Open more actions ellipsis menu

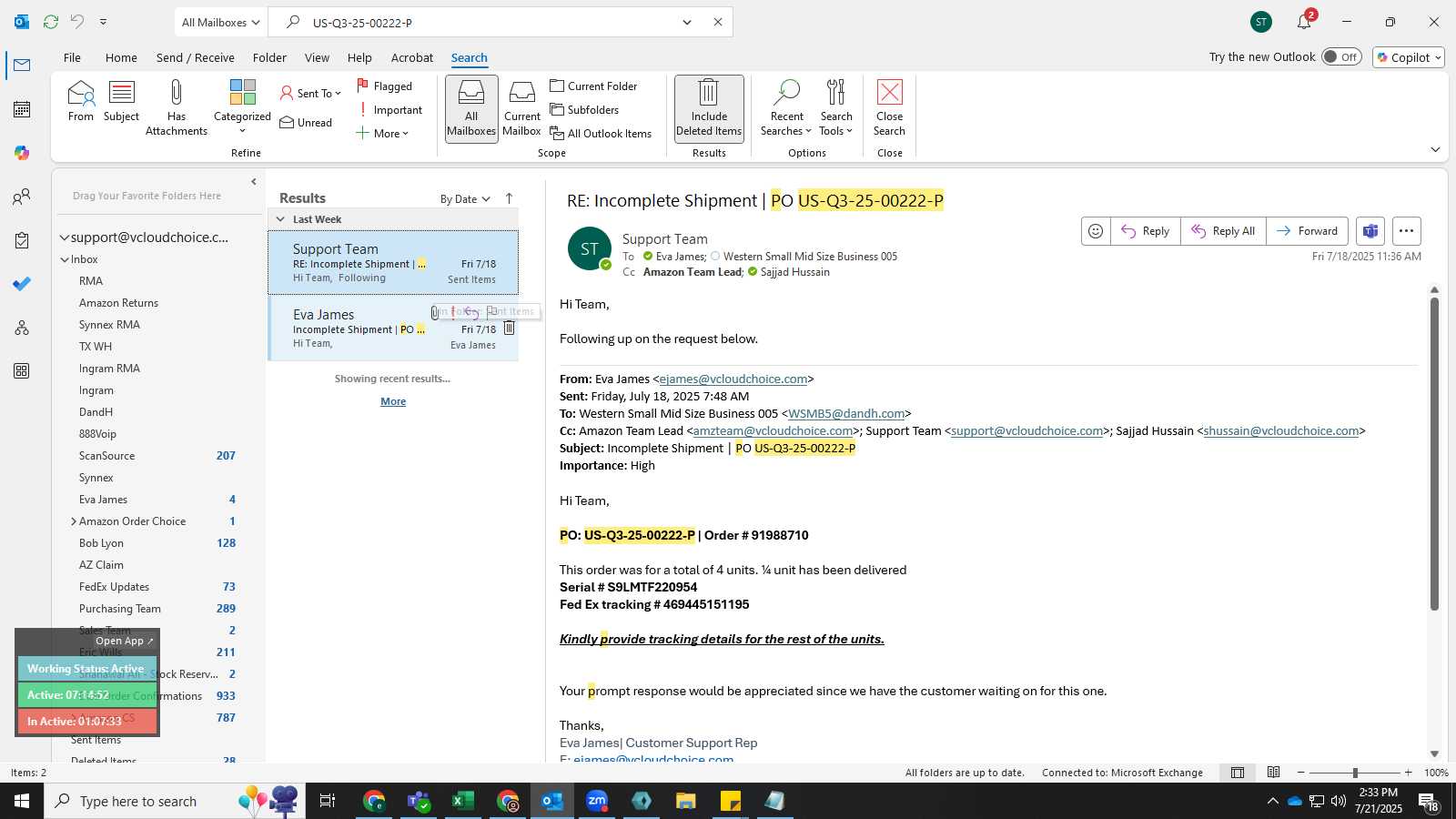[1406, 231]
